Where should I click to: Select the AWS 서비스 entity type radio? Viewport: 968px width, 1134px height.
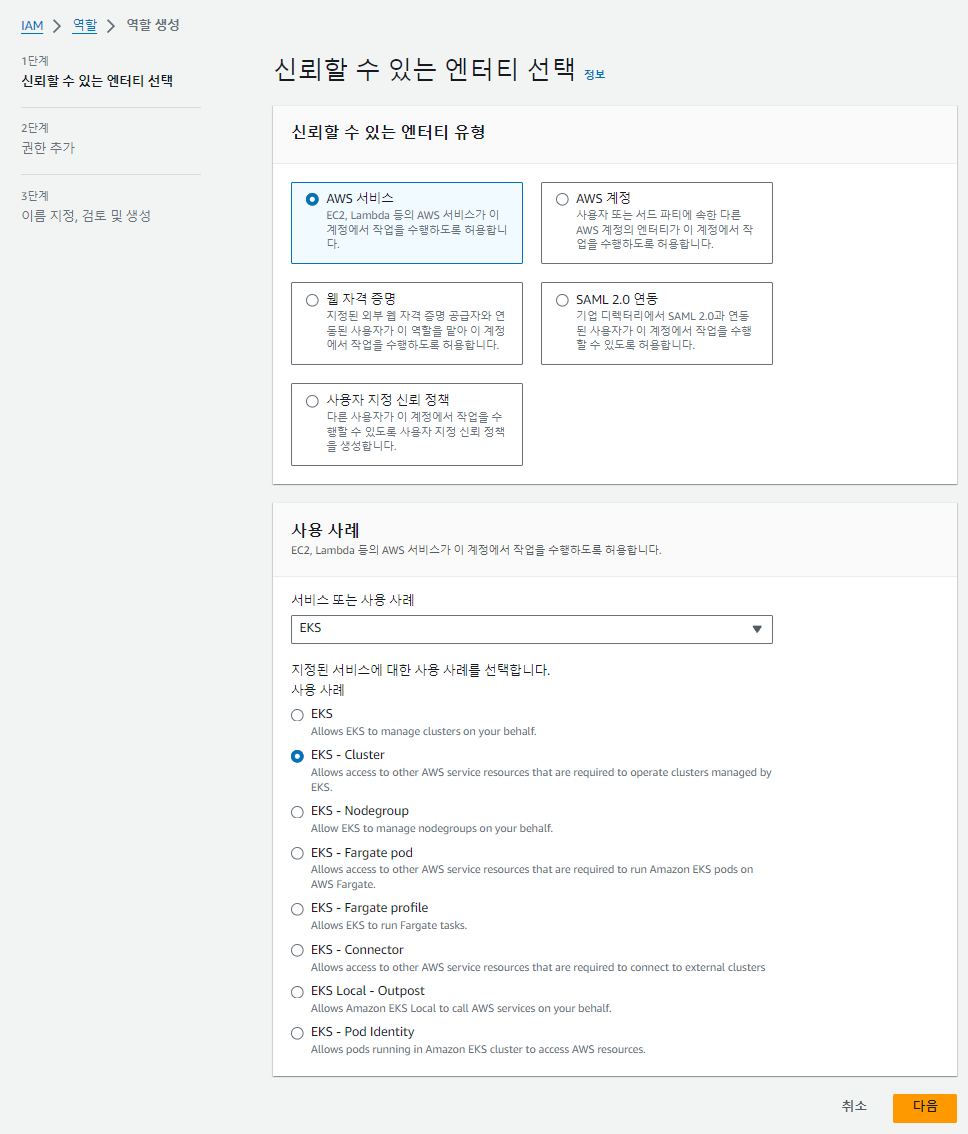click(x=312, y=199)
